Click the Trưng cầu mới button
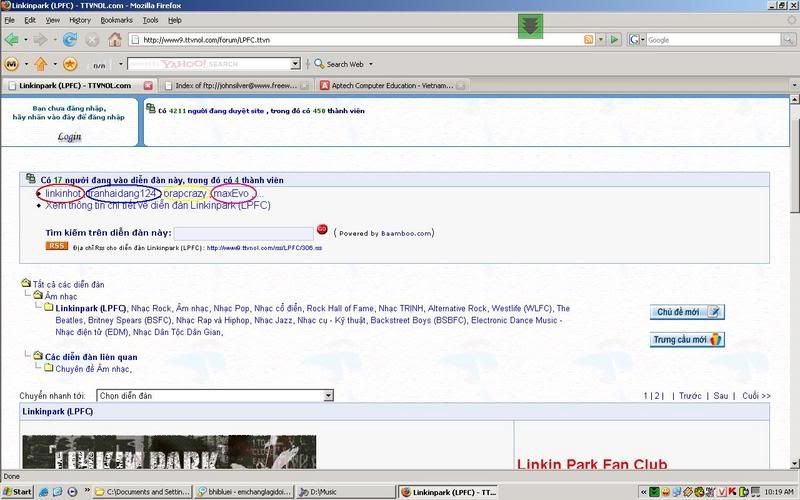 point(687,339)
